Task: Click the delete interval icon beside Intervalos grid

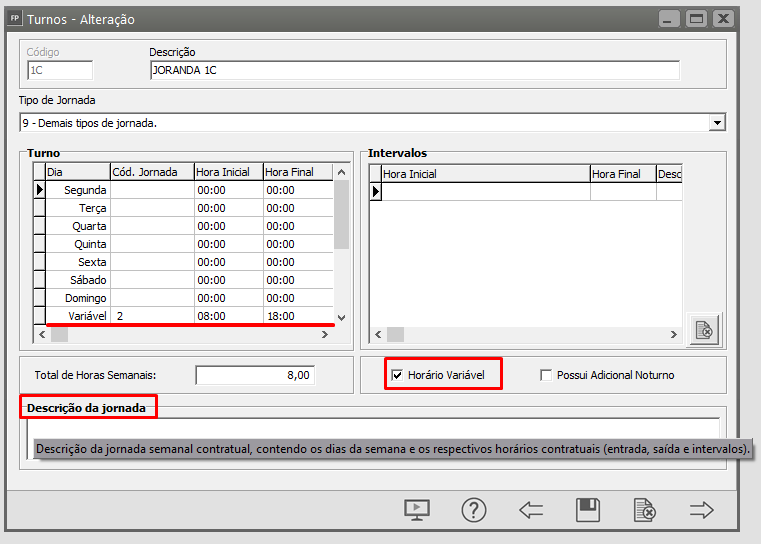Action: coord(704,330)
